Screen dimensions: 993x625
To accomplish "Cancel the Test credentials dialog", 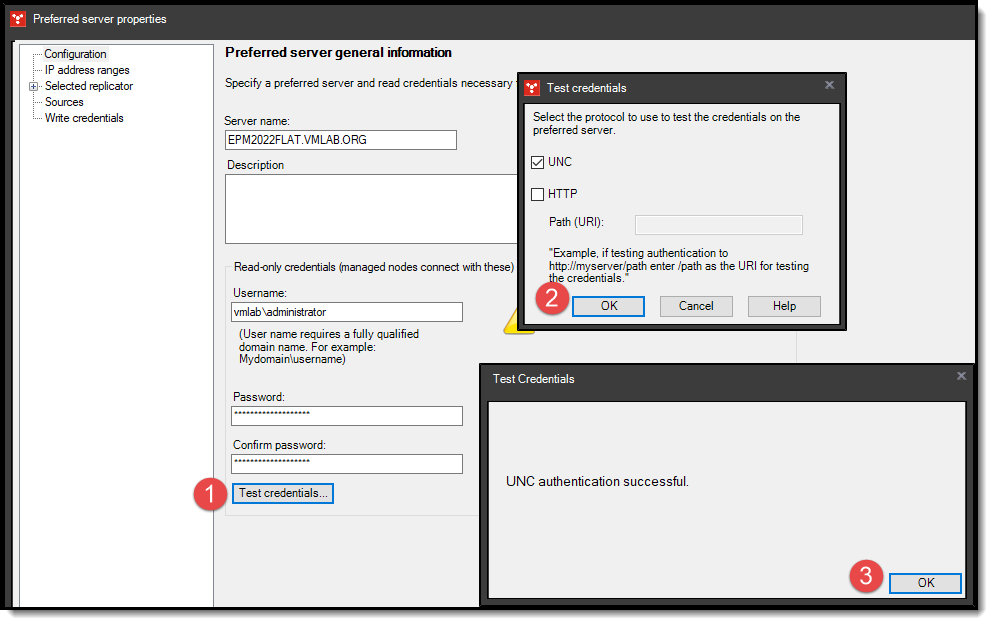I will click(x=696, y=306).
